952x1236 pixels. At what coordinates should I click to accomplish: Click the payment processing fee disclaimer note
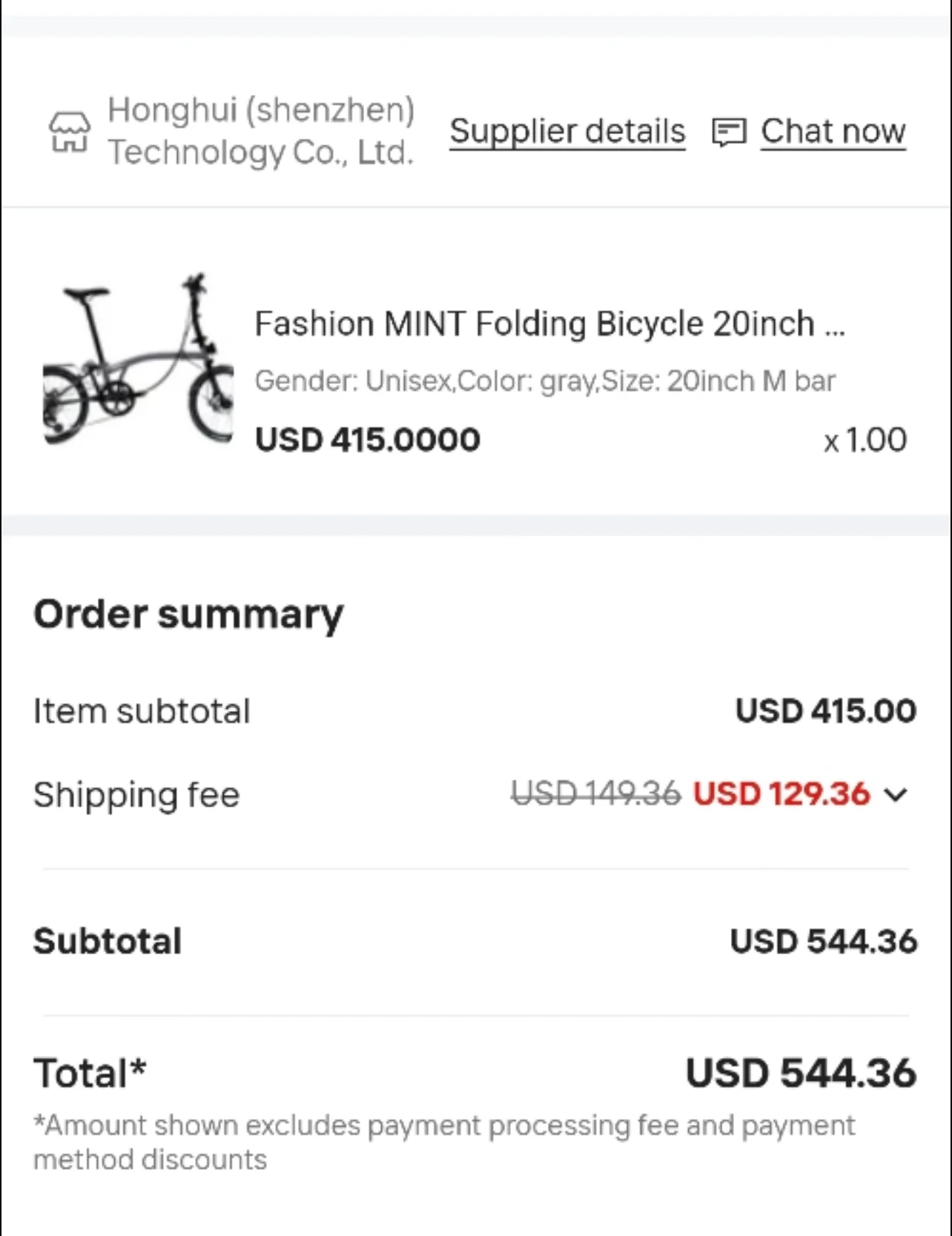(443, 1143)
